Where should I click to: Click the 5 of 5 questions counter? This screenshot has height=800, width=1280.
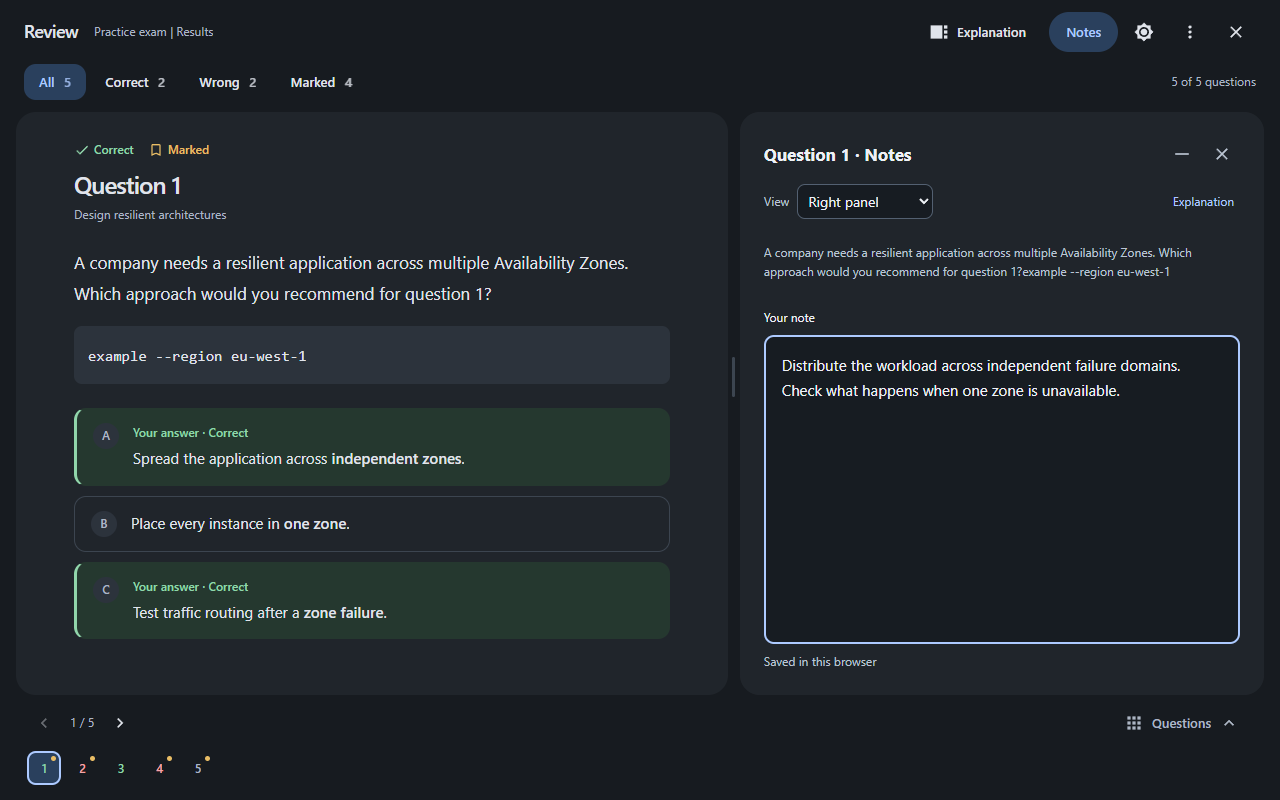tap(1213, 82)
